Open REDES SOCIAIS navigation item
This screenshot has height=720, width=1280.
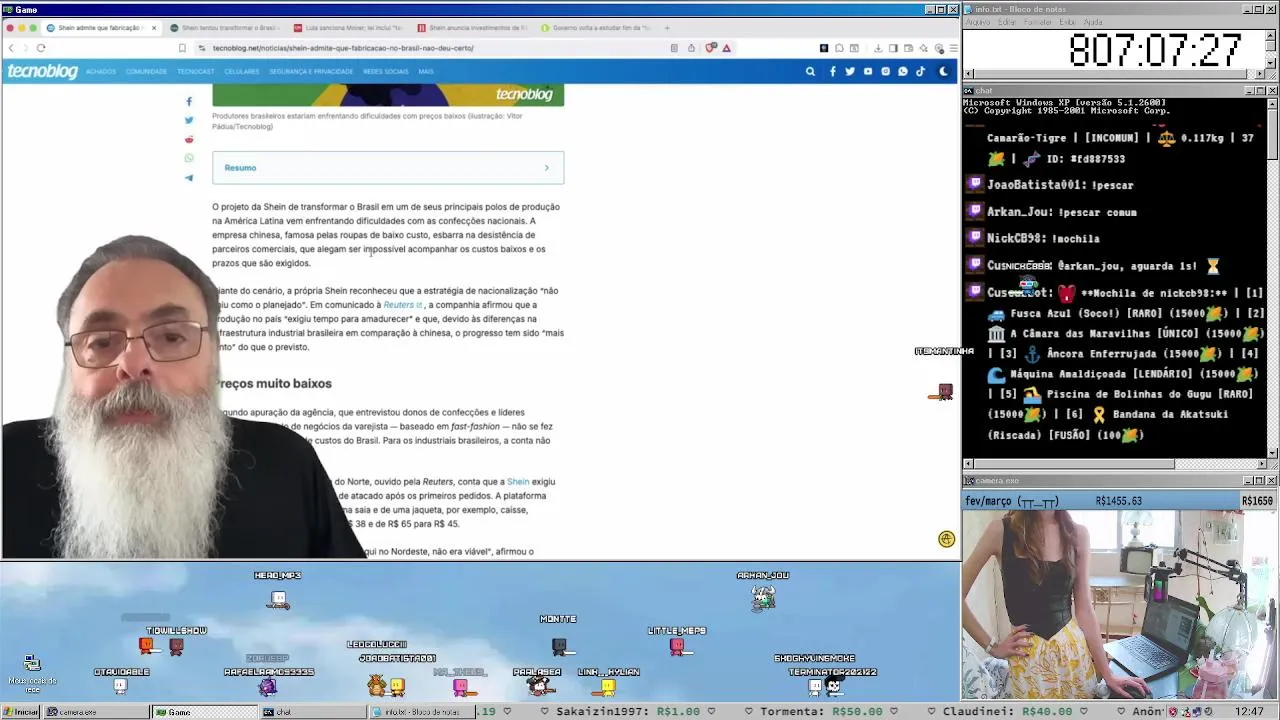tap(386, 72)
